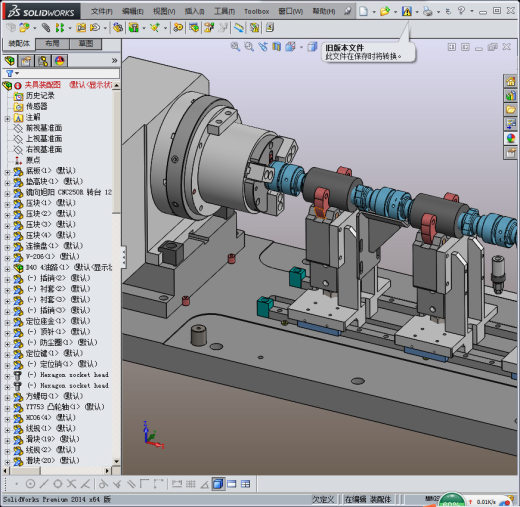Click the SolidWorks Resources home icon
The width and height of the screenshot is (520, 507).
[x=510, y=81]
